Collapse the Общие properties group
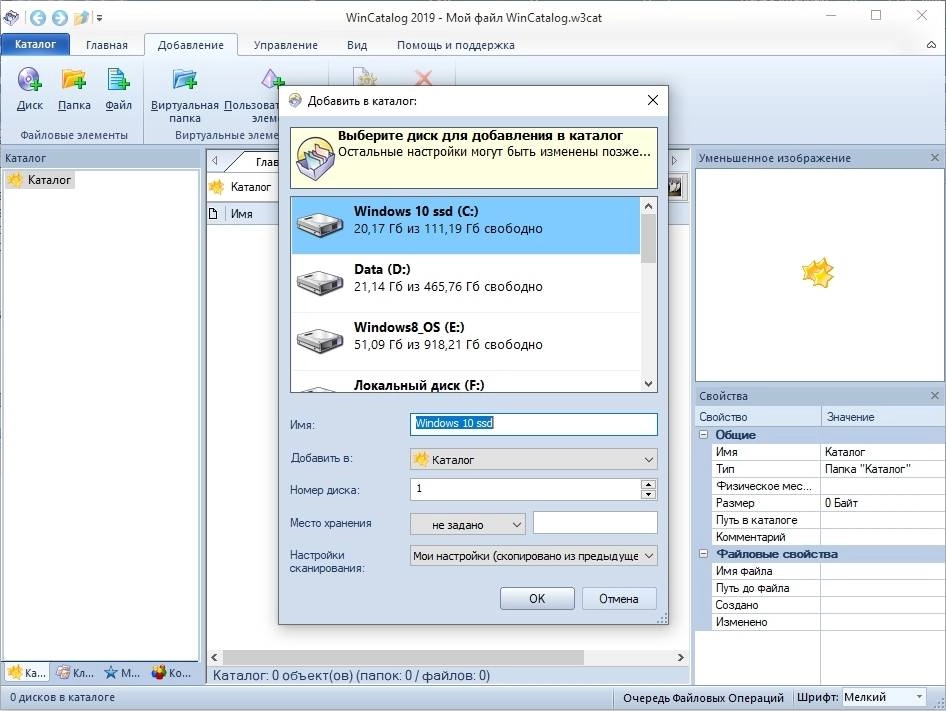The image size is (946, 711). point(703,435)
